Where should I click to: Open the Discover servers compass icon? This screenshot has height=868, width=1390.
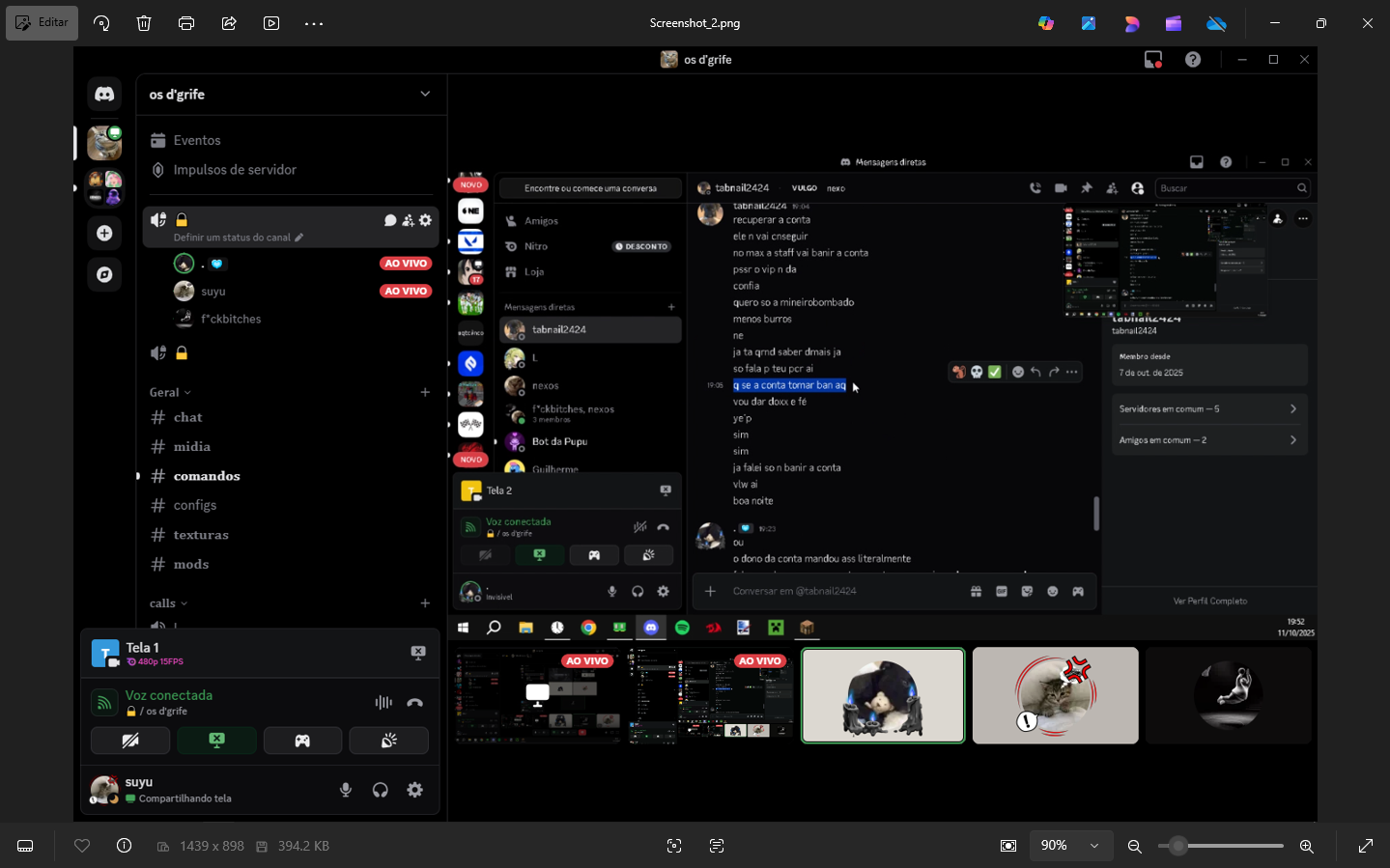point(104,275)
